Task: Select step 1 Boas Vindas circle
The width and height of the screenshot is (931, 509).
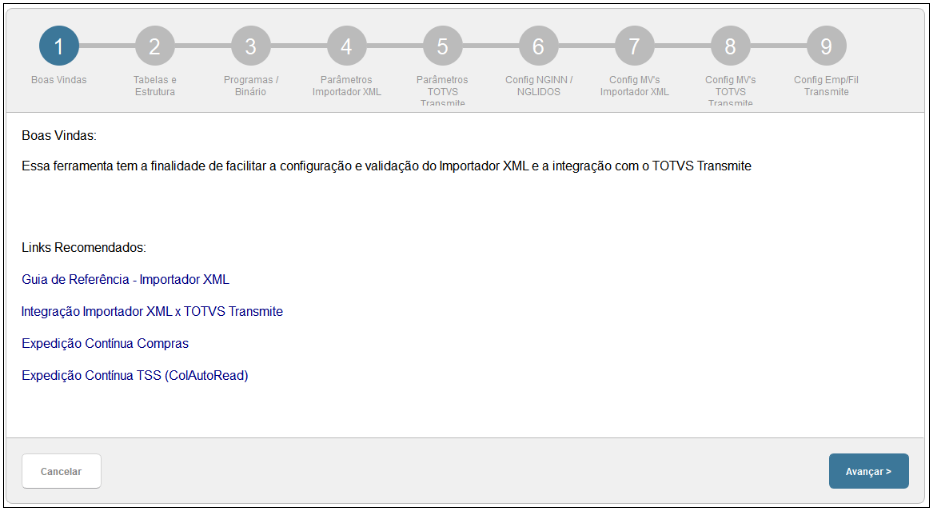Action: click(x=59, y=46)
